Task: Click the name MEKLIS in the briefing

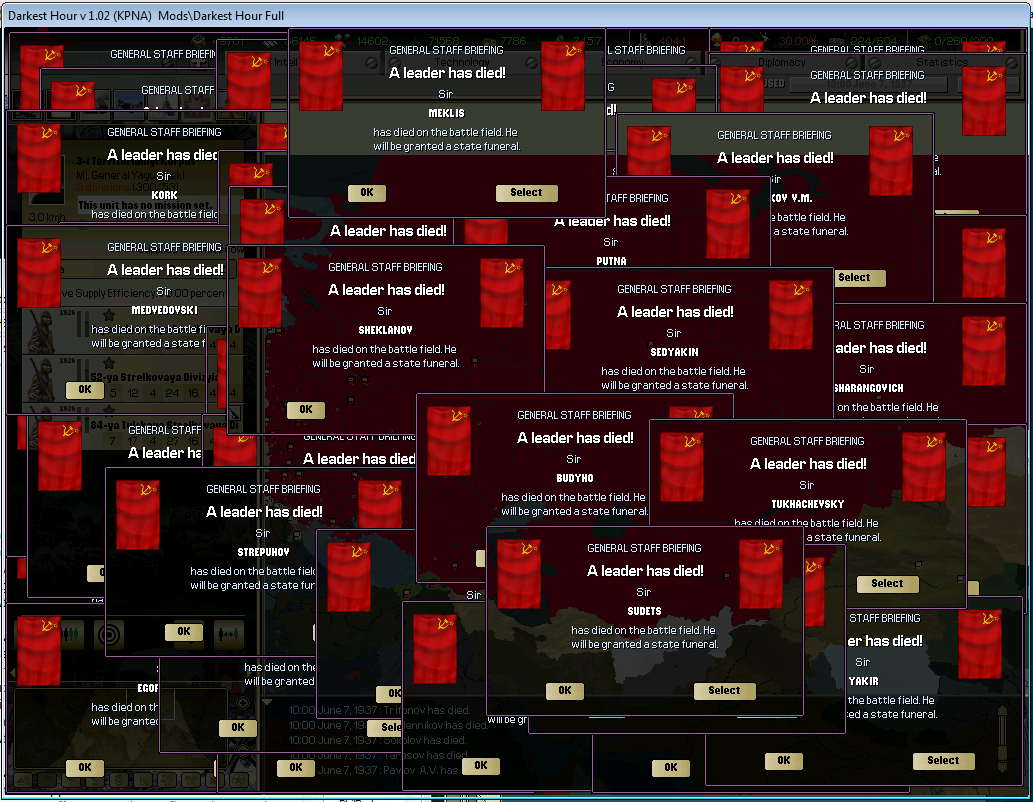Action: click(x=447, y=113)
